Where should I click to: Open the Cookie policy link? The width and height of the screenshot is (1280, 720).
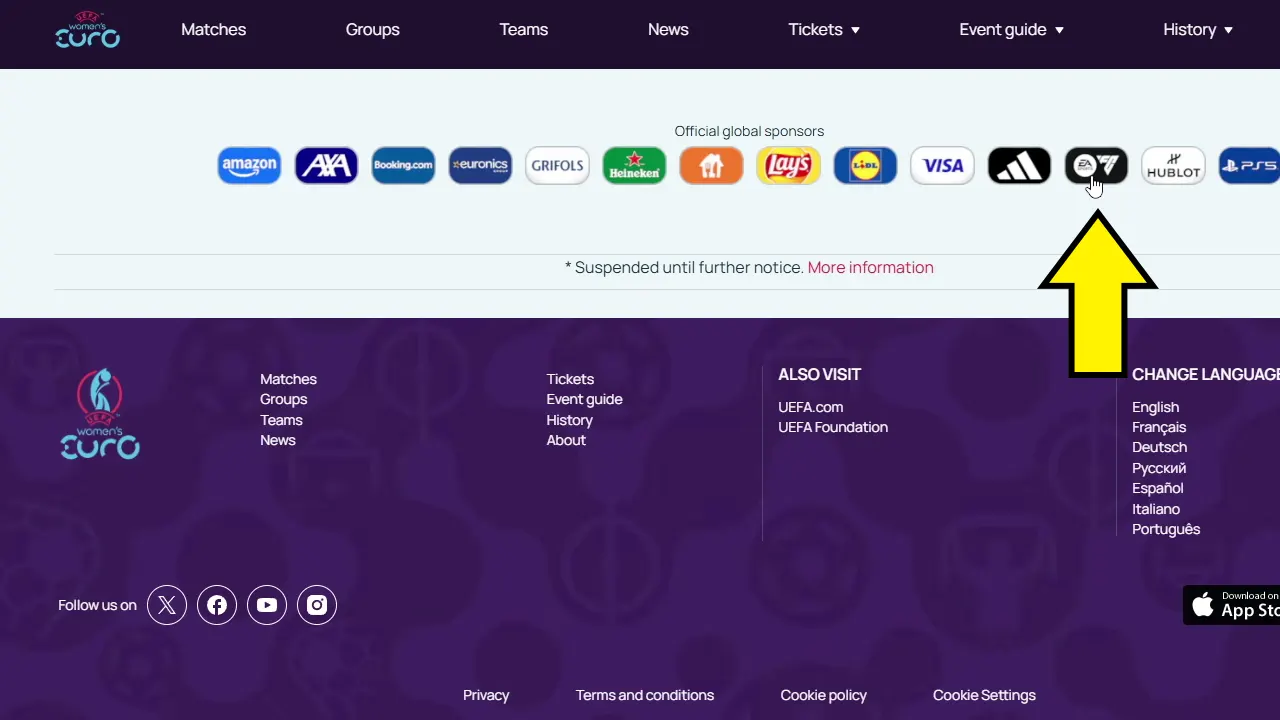(x=824, y=695)
